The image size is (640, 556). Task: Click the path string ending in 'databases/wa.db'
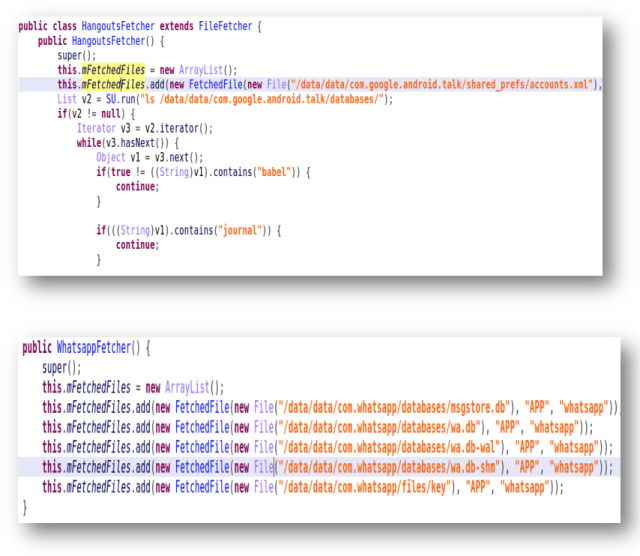pyautogui.click(x=380, y=427)
